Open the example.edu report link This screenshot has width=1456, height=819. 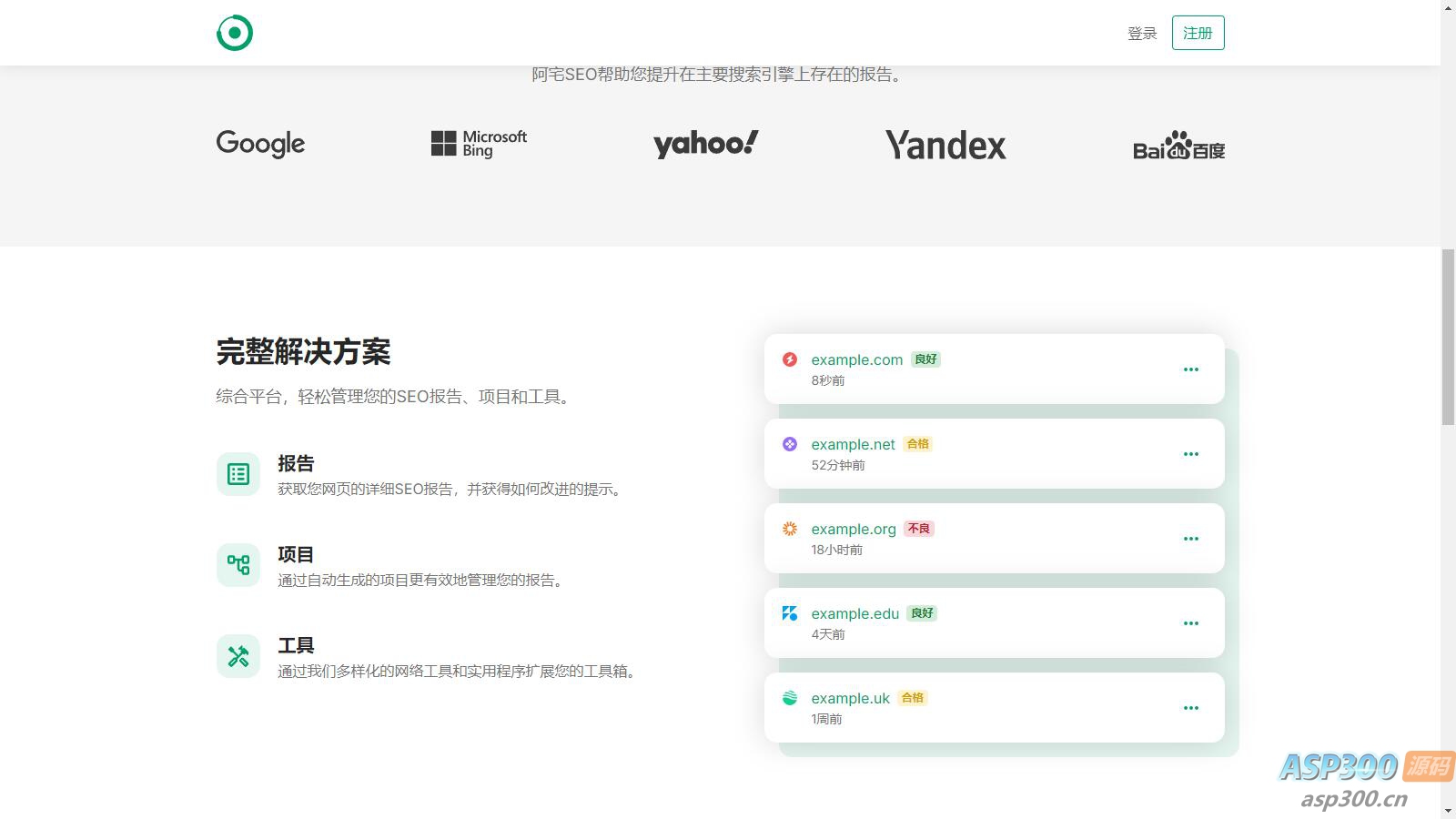tap(855, 613)
